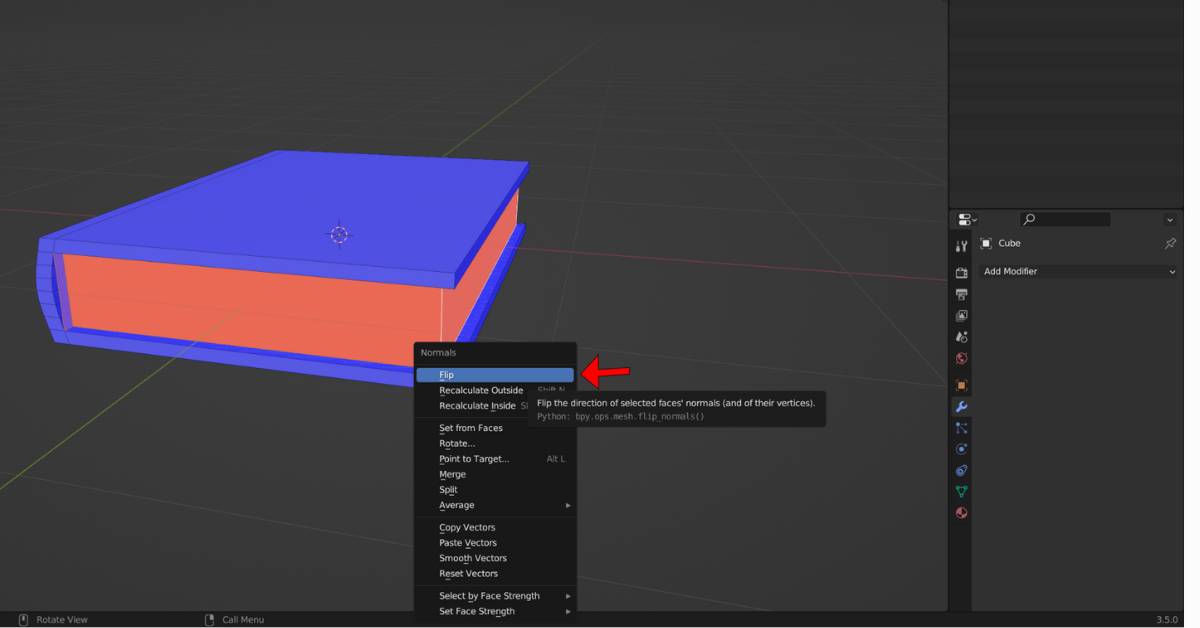Open the Physics Properties tab
This screenshot has height=628, width=1200.
coord(960,448)
